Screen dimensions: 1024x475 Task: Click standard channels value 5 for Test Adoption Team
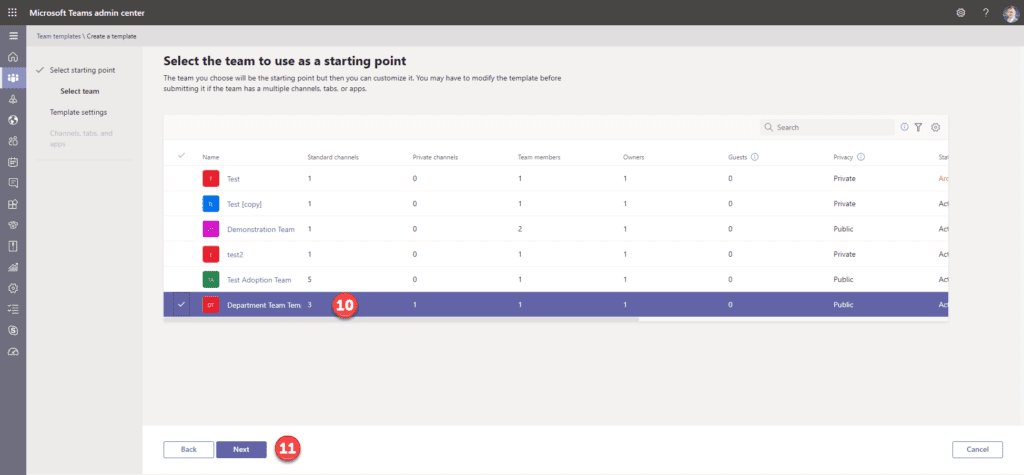pos(310,280)
